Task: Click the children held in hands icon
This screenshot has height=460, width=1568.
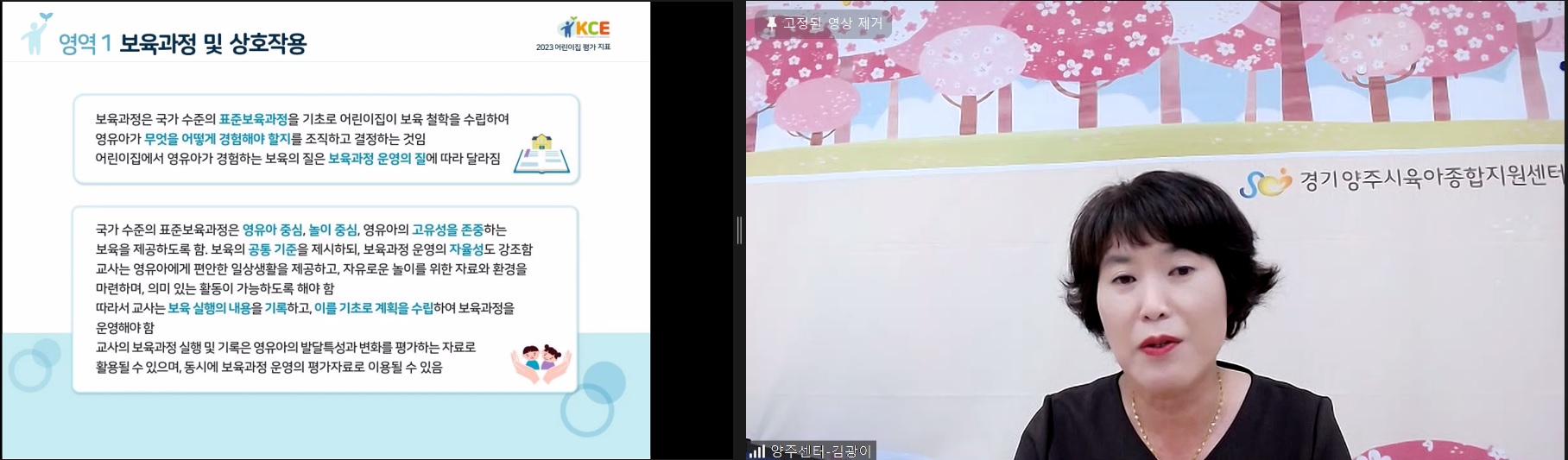Action: click(541, 364)
